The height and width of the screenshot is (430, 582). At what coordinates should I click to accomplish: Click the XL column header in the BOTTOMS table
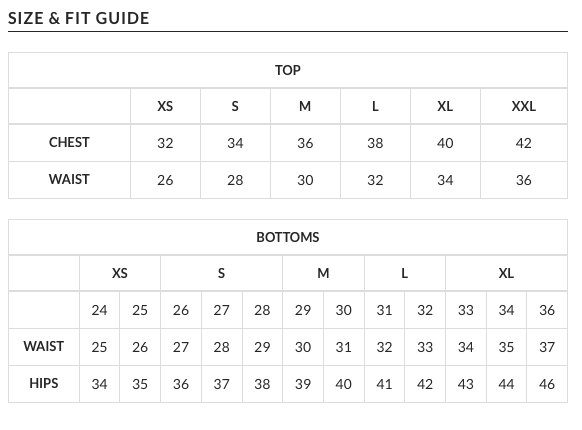coord(506,273)
